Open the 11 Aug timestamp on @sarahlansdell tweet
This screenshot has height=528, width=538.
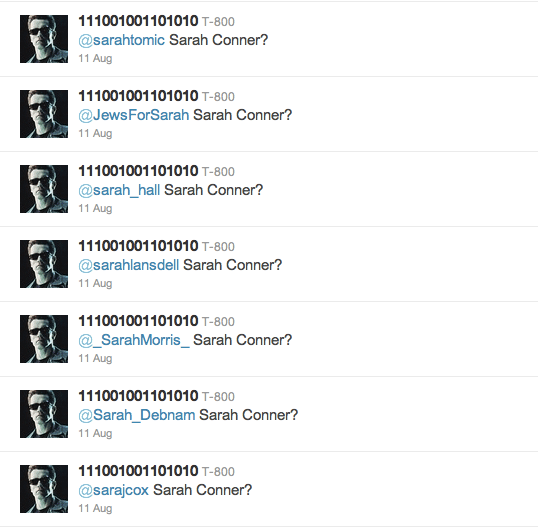pos(95,283)
